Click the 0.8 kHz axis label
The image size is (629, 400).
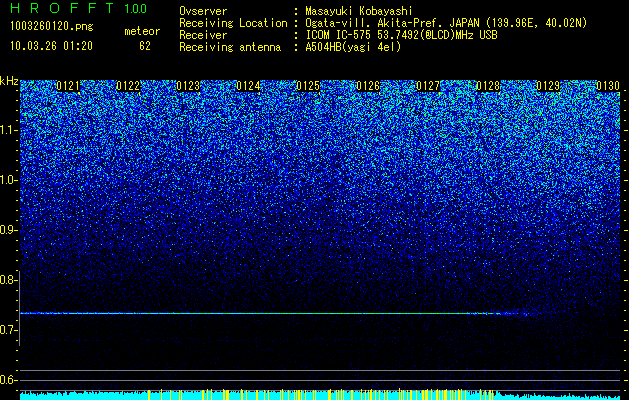[x=9, y=280]
